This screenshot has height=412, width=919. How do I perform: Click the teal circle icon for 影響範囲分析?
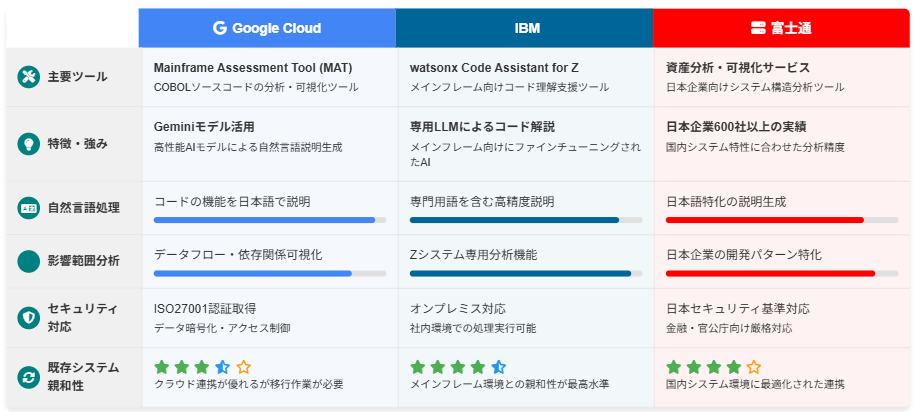(28, 261)
